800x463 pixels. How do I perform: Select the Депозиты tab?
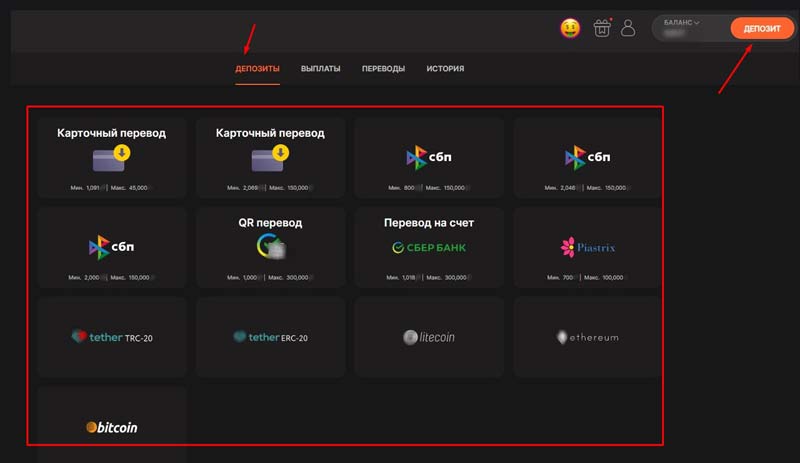click(x=257, y=69)
